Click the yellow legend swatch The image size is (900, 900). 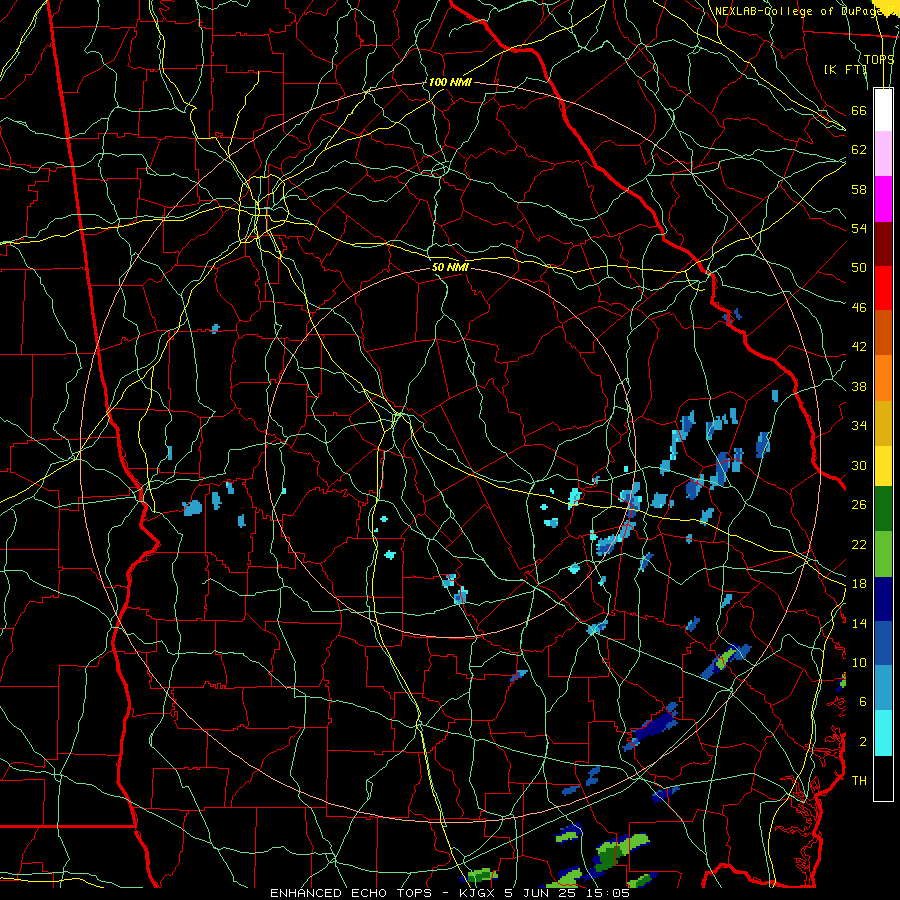(x=883, y=465)
